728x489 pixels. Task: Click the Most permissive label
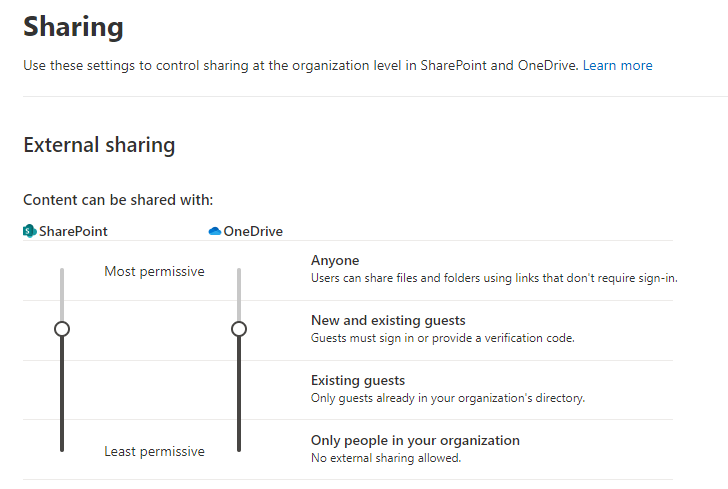[x=154, y=271]
